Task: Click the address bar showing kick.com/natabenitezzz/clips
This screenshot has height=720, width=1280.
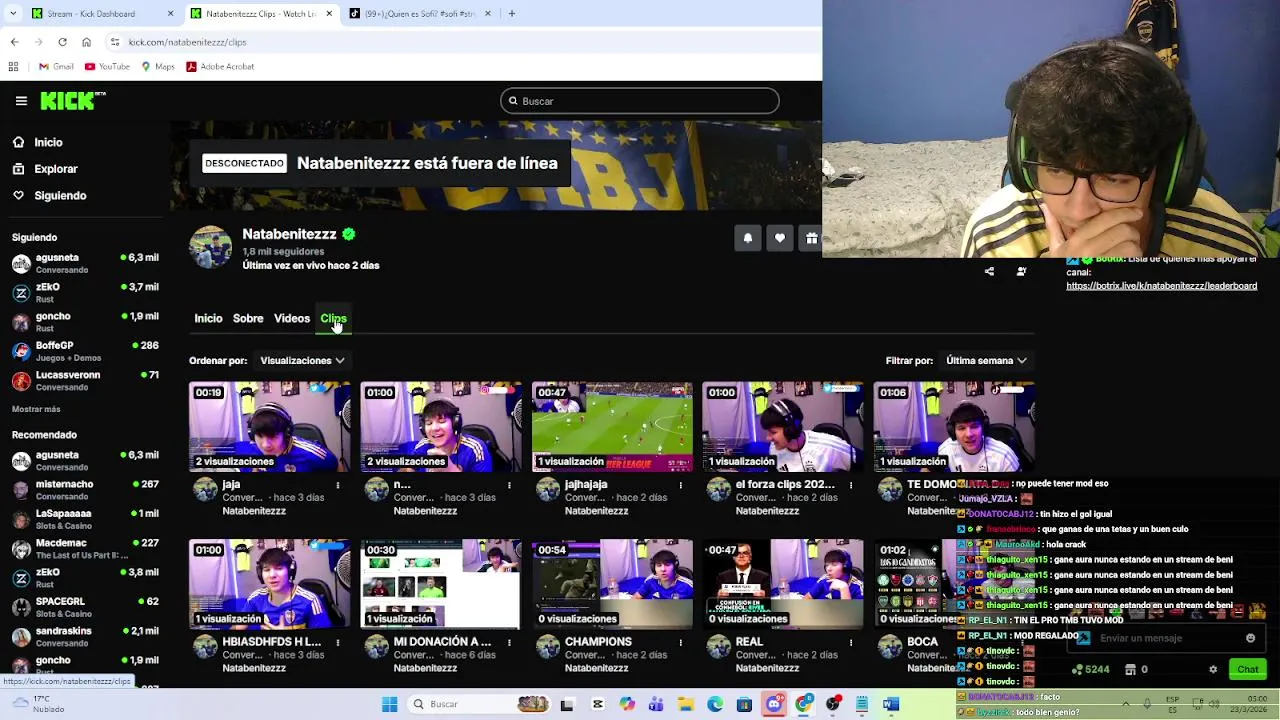Action: pyautogui.click(x=187, y=42)
